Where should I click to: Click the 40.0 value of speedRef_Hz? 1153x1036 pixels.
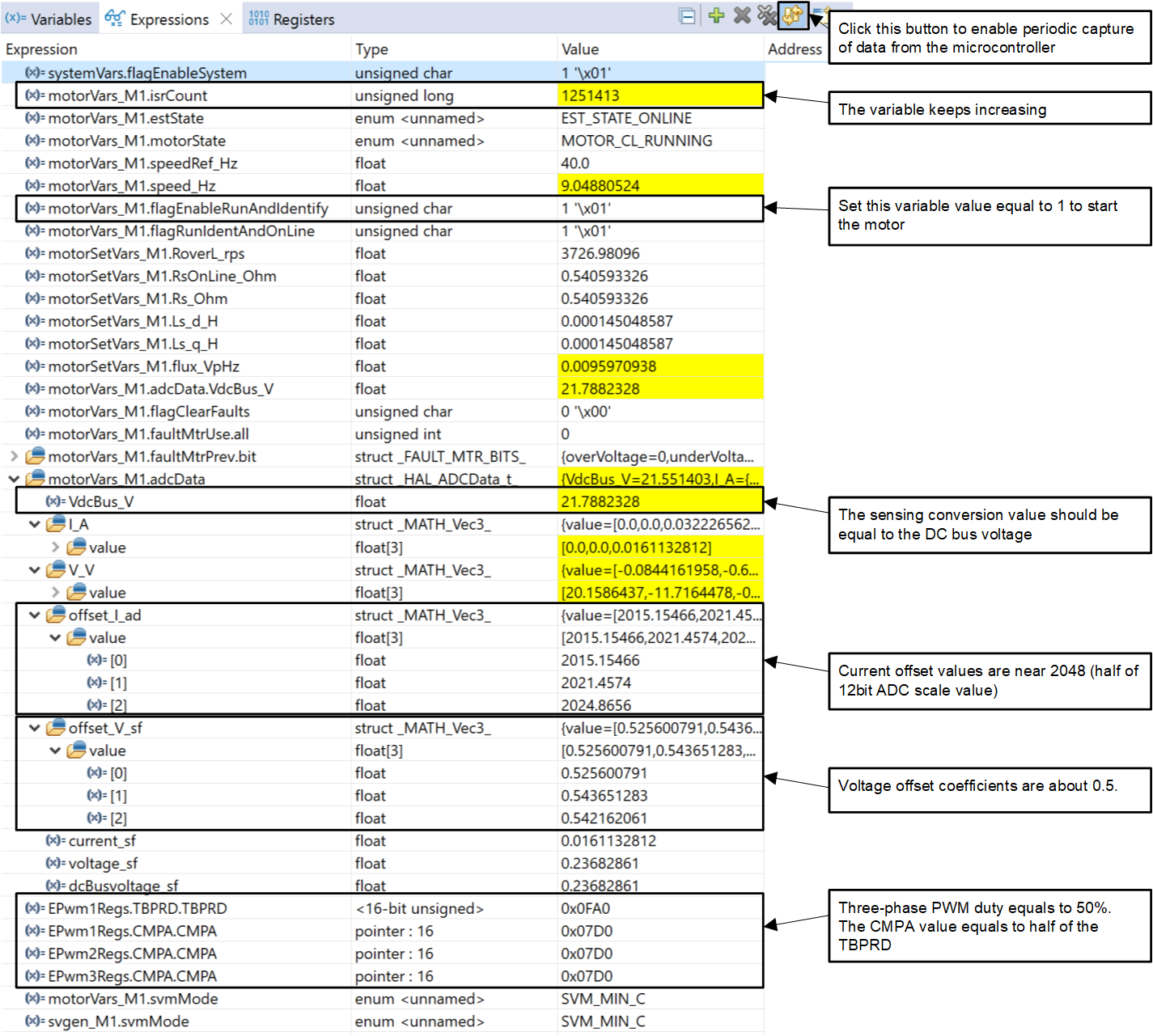[575, 163]
